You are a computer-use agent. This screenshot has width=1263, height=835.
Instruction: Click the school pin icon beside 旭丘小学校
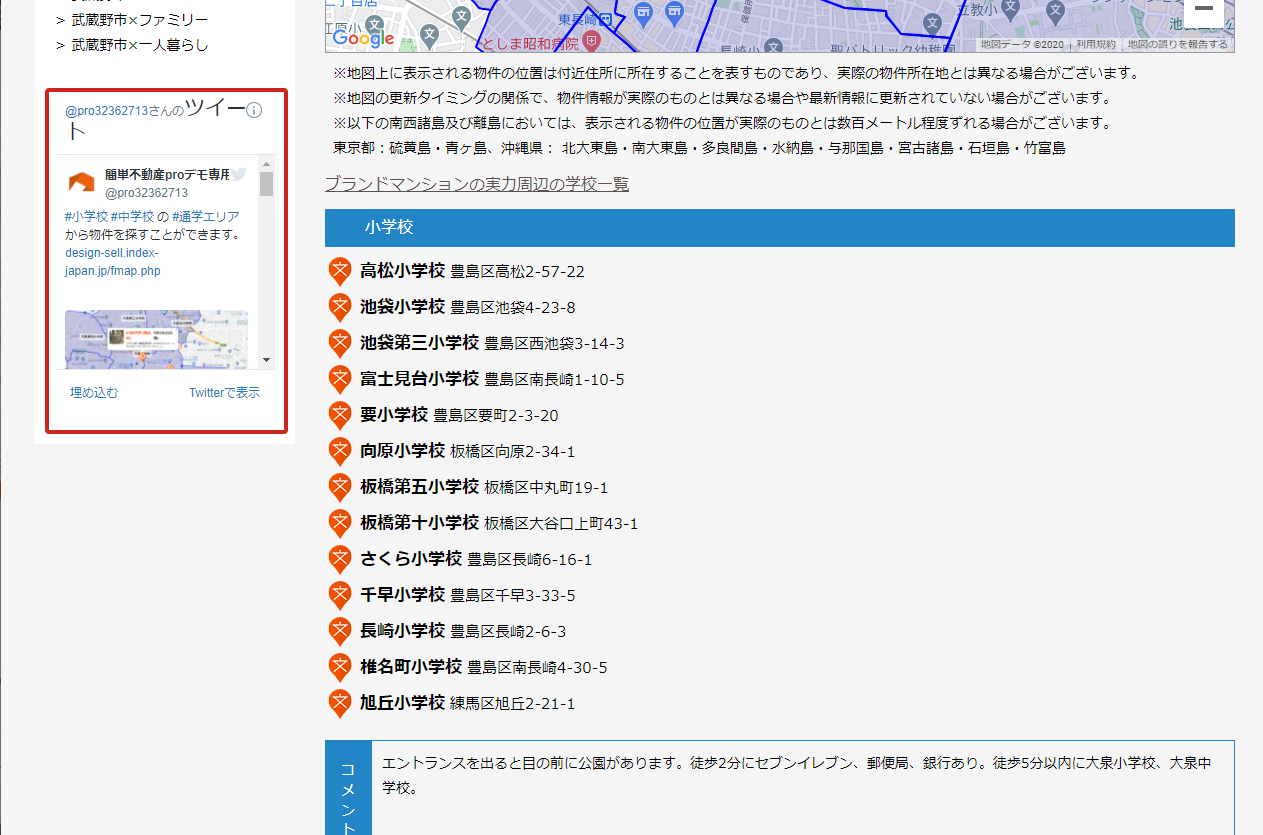[x=340, y=703]
